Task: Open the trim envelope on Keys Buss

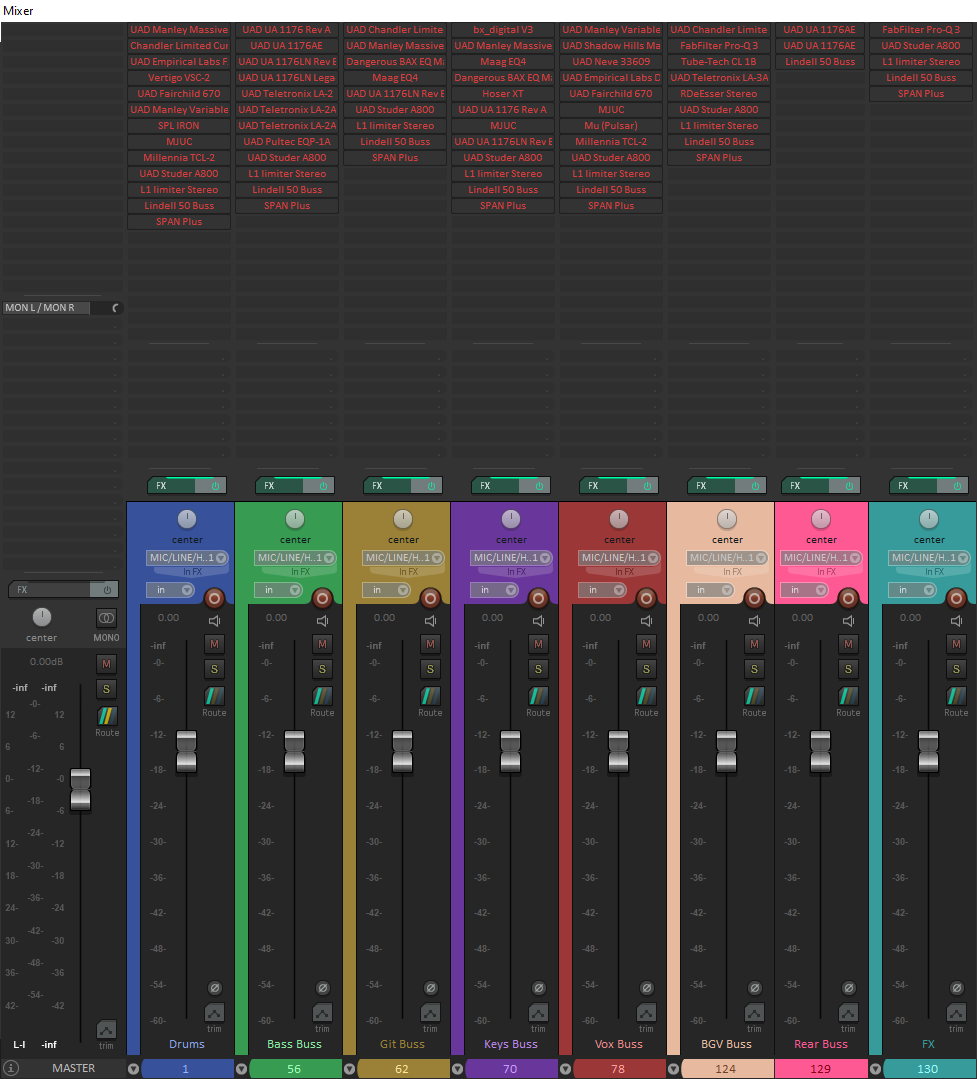Action: click(x=538, y=1012)
